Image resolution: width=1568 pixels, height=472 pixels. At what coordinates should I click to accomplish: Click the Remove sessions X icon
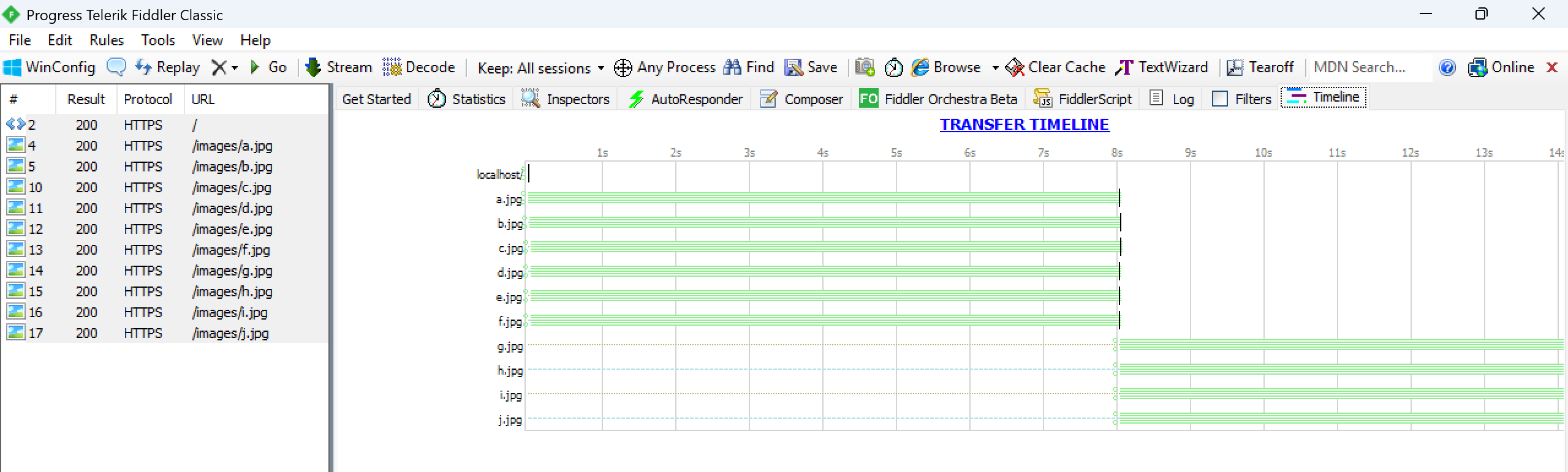point(219,67)
